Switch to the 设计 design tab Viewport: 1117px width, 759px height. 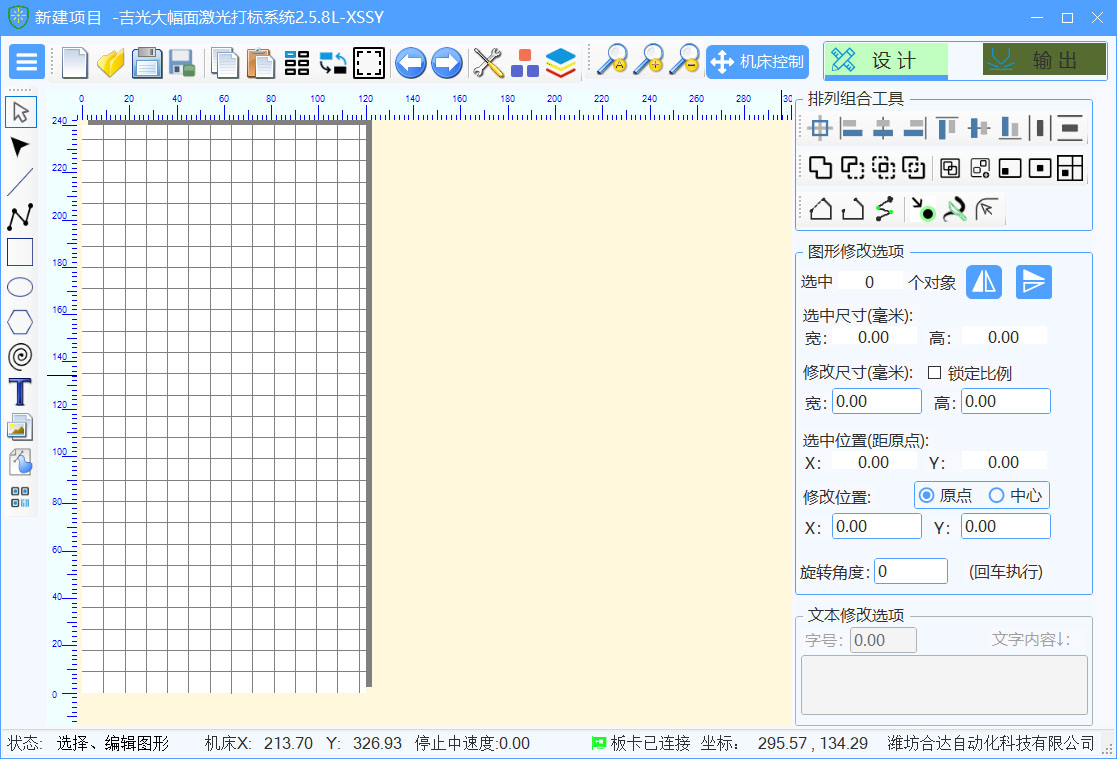tap(886, 61)
